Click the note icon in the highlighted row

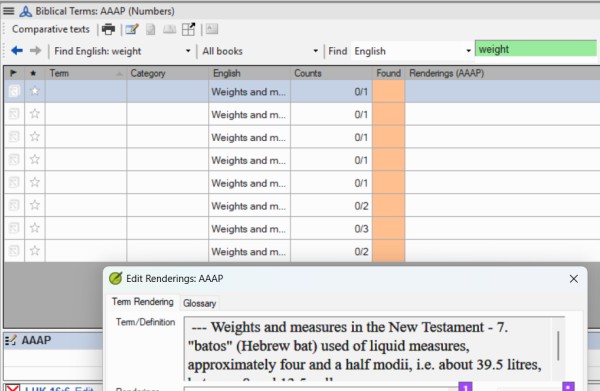click(14, 91)
